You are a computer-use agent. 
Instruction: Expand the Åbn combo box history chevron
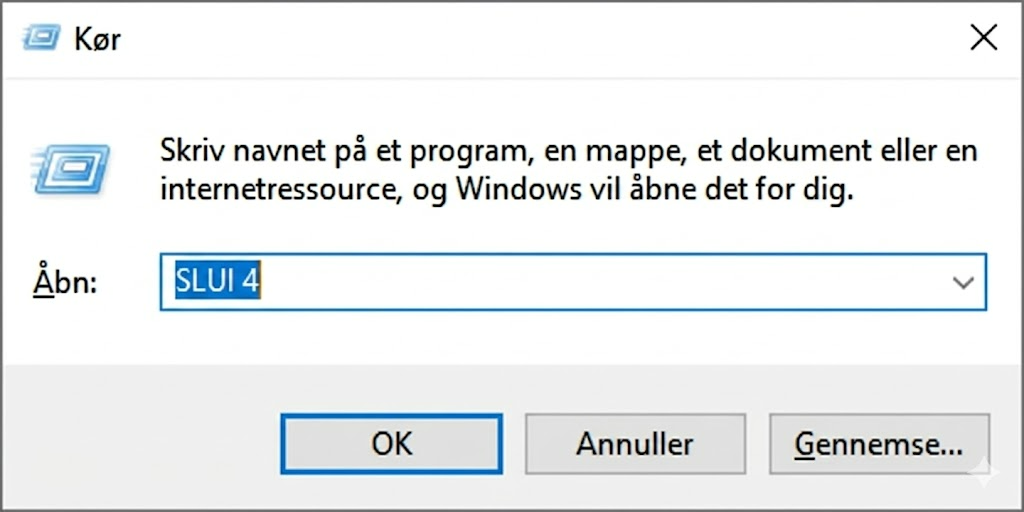pyautogui.click(x=963, y=283)
